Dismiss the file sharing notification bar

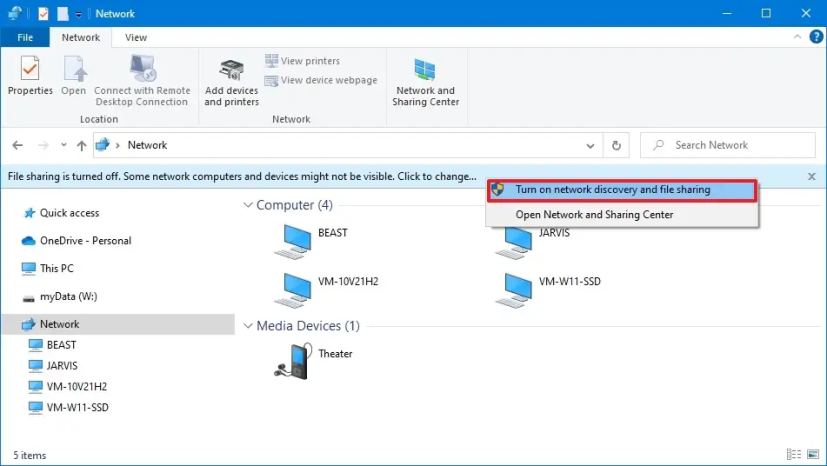pos(812,177)
